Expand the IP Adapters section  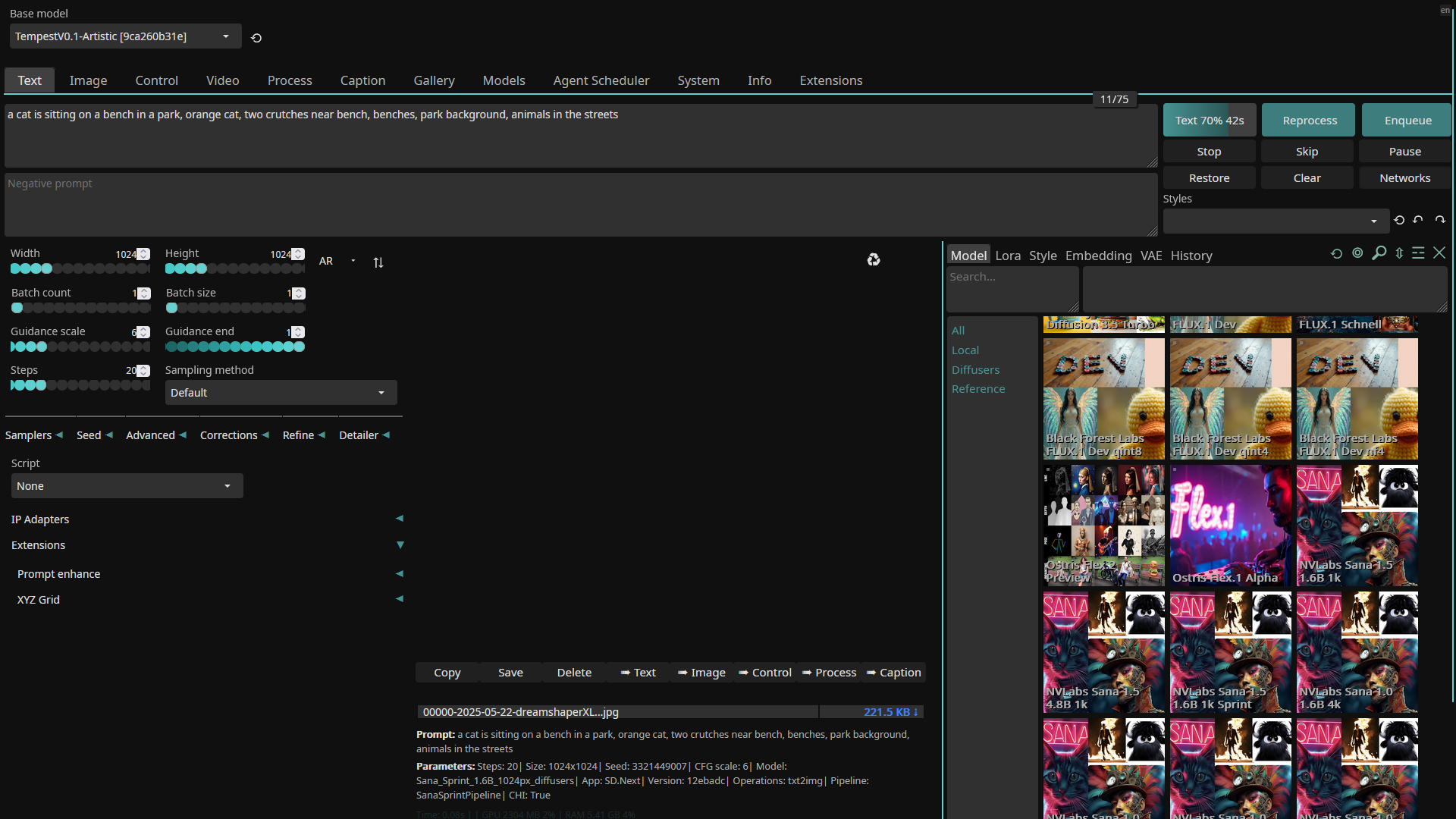point(400,519)
